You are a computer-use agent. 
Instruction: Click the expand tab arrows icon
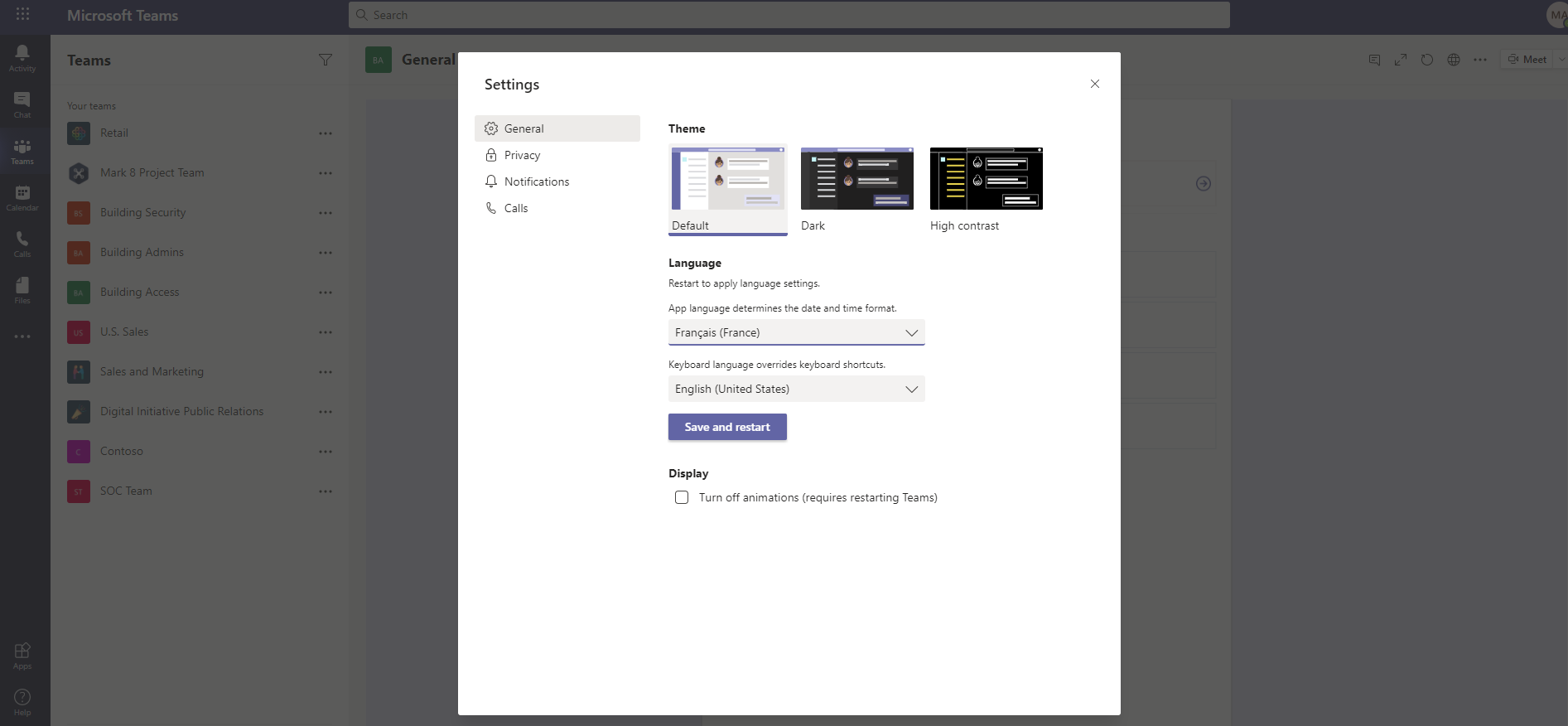1401,60
